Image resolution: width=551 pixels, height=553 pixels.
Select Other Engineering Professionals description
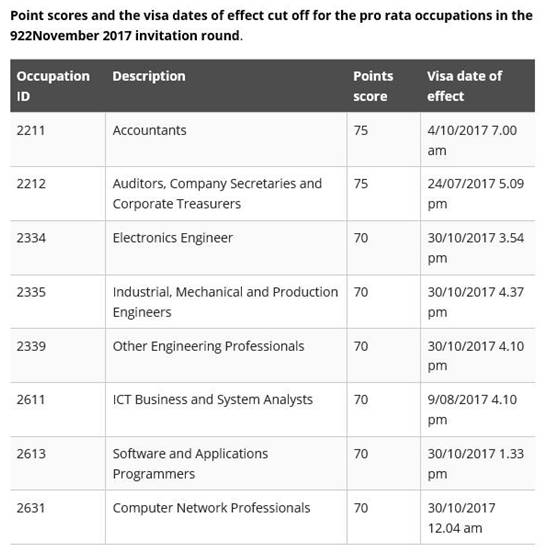point(208,346)
